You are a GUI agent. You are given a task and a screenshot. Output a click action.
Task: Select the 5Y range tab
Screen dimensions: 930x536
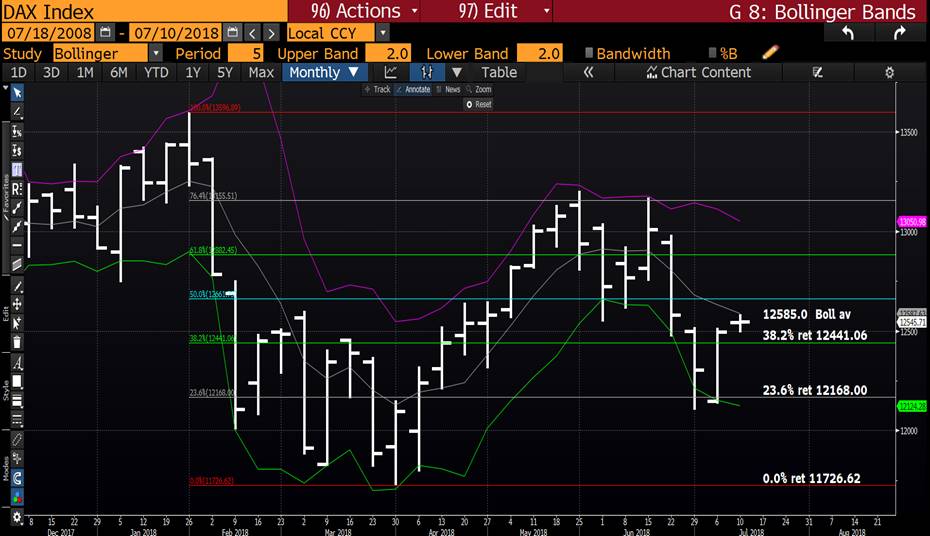coord(225,72)
